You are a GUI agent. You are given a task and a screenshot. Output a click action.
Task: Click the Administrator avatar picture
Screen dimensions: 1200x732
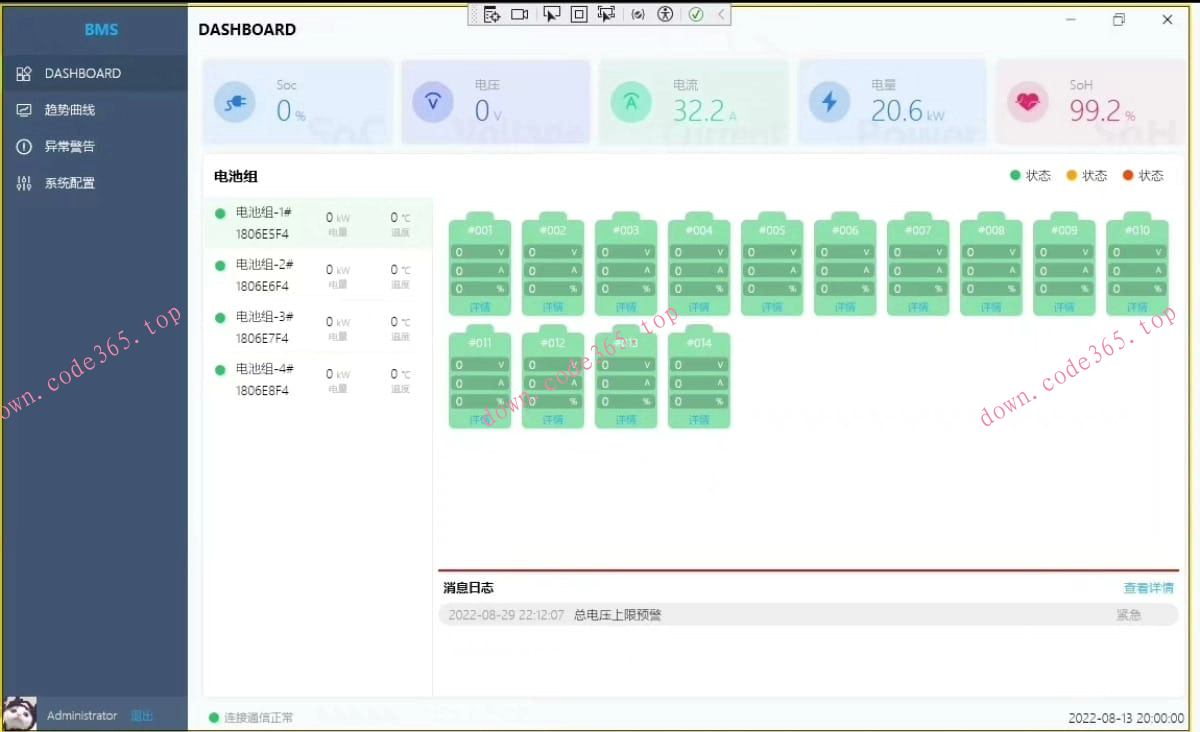pos(21,714)
